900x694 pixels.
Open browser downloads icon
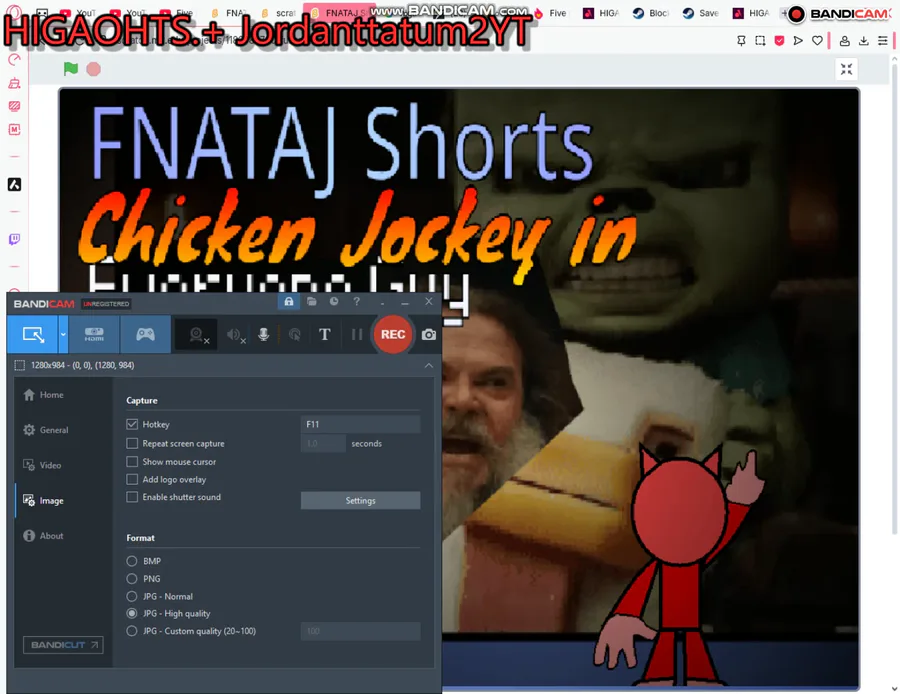point(864,41)
